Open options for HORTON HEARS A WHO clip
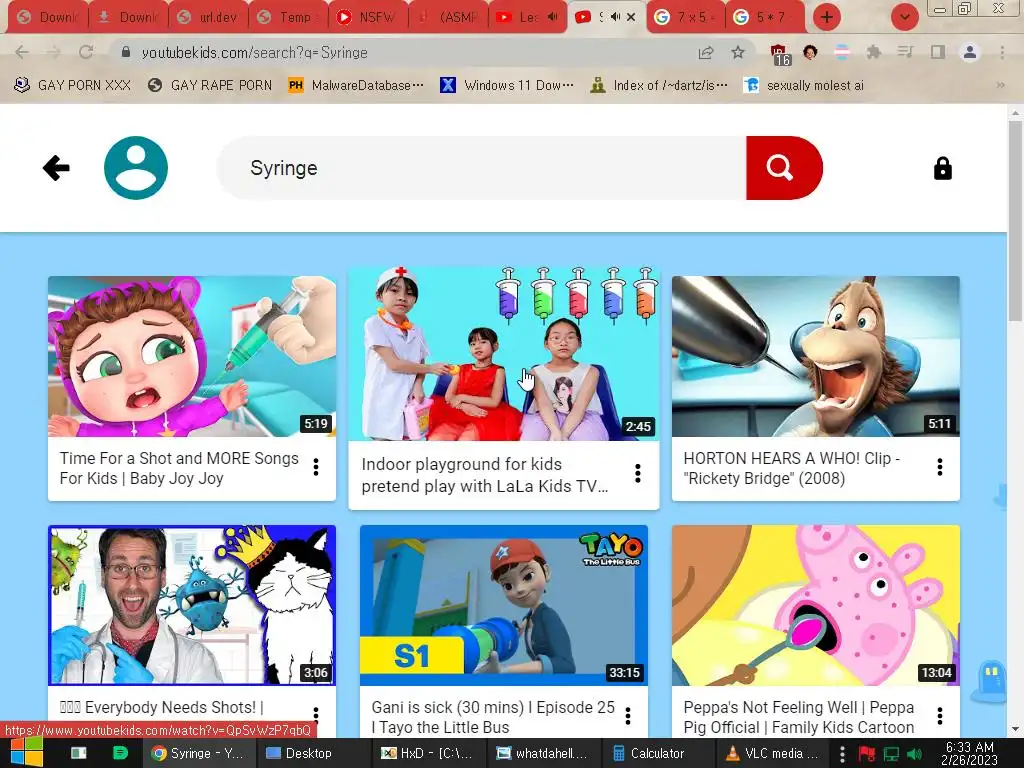 940,467
